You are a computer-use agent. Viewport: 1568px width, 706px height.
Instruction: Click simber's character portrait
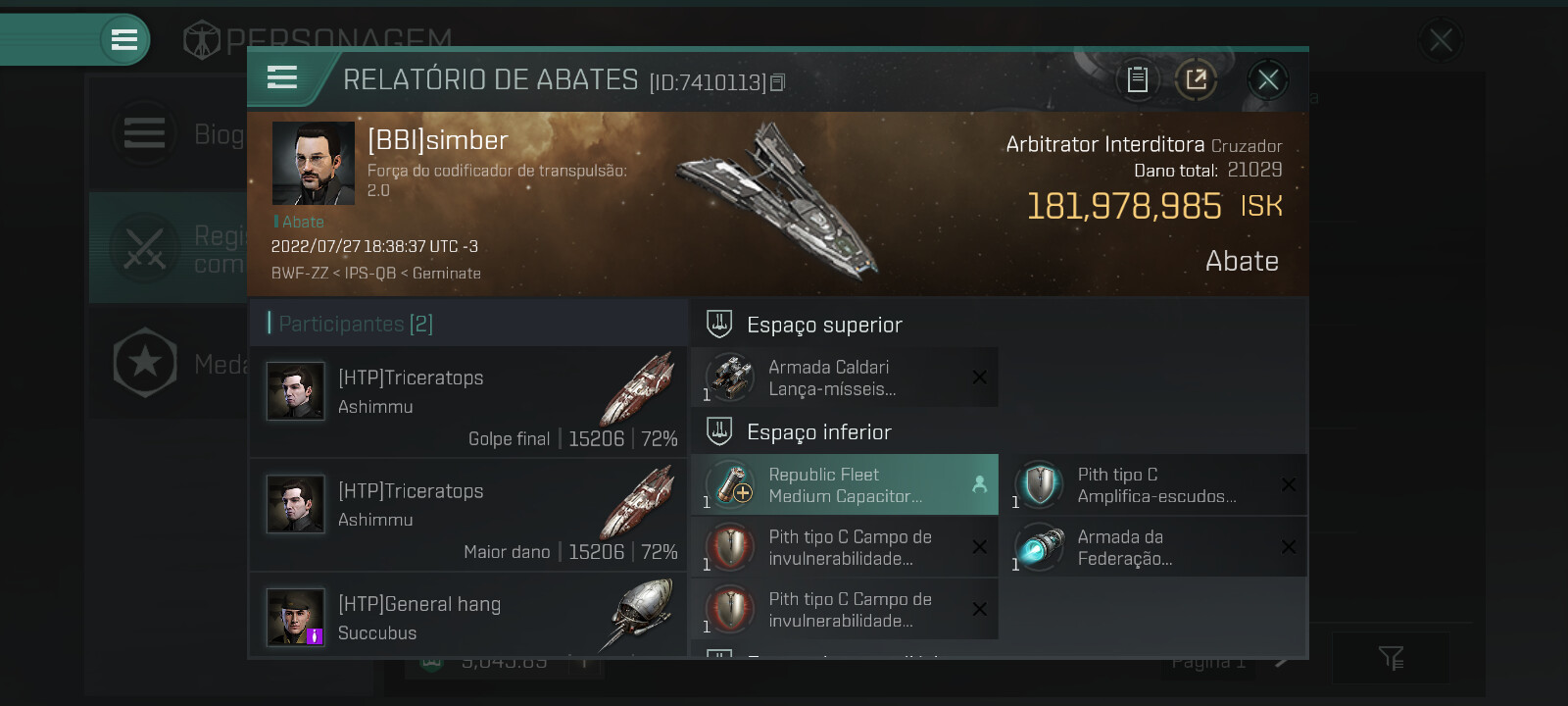click(314, 163)
